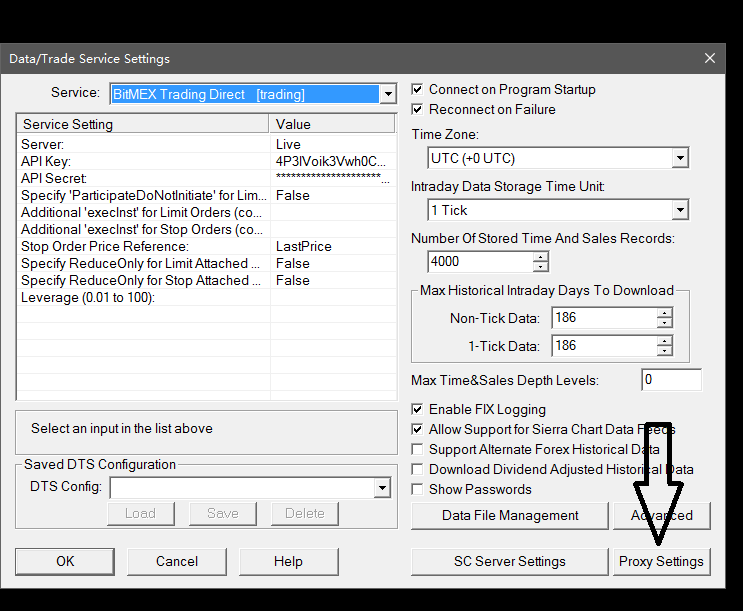Open Proxy Settings
743x611 pixels.
661,562
